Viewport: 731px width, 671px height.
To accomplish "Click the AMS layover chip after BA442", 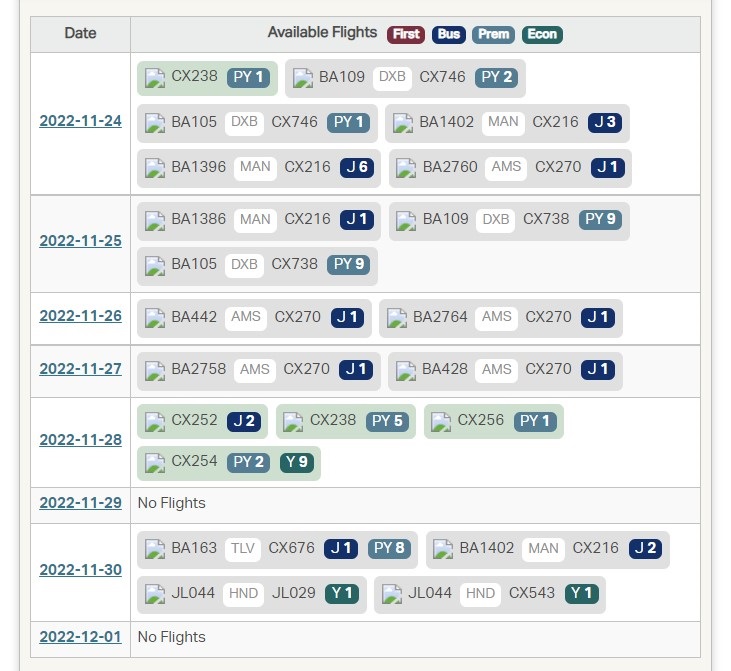I will pyautogui.click(x=246, y=317).
